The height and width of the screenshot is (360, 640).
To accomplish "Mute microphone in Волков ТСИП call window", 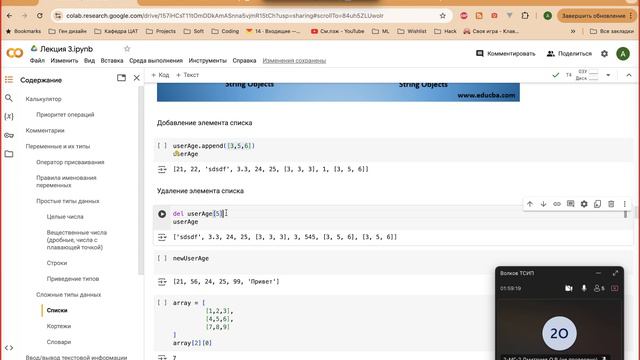I will 584,288.
